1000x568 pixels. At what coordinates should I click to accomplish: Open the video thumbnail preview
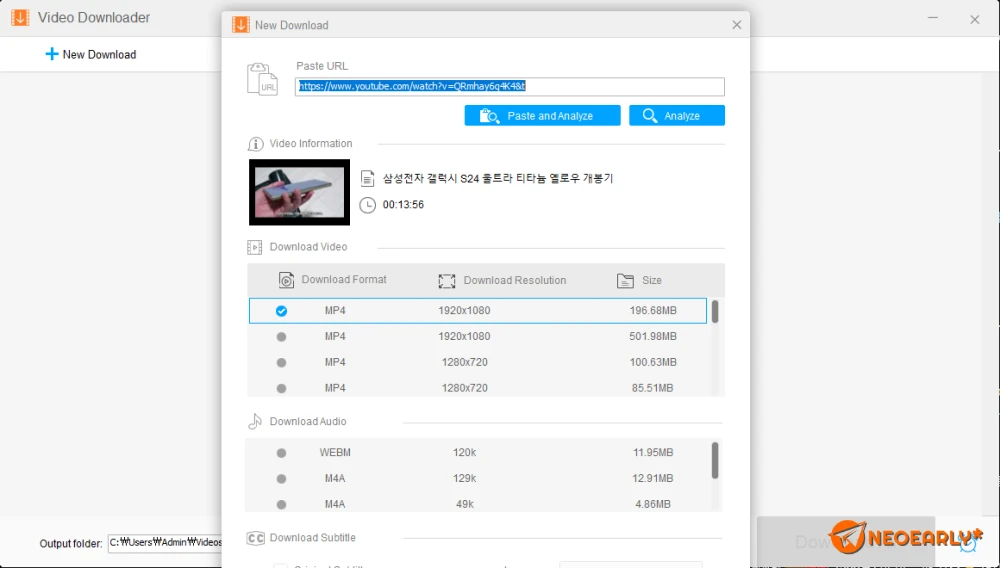[299, 192]
